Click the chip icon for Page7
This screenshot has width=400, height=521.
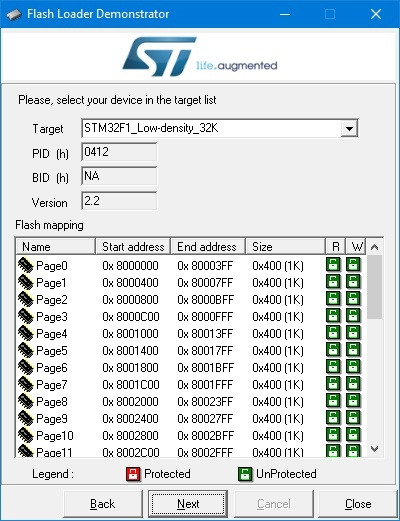26,384
